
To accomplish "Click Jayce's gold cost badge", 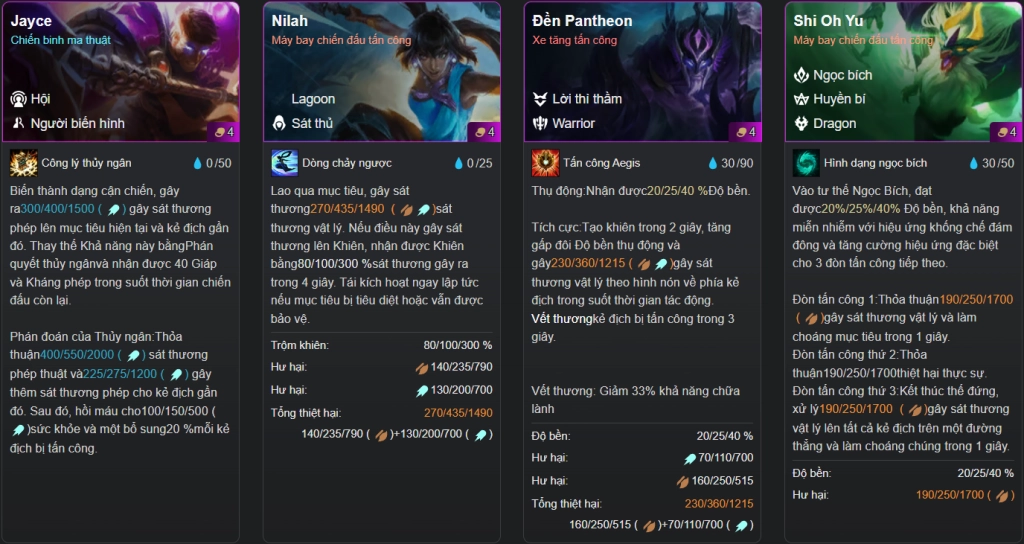I will click(225, 132).
